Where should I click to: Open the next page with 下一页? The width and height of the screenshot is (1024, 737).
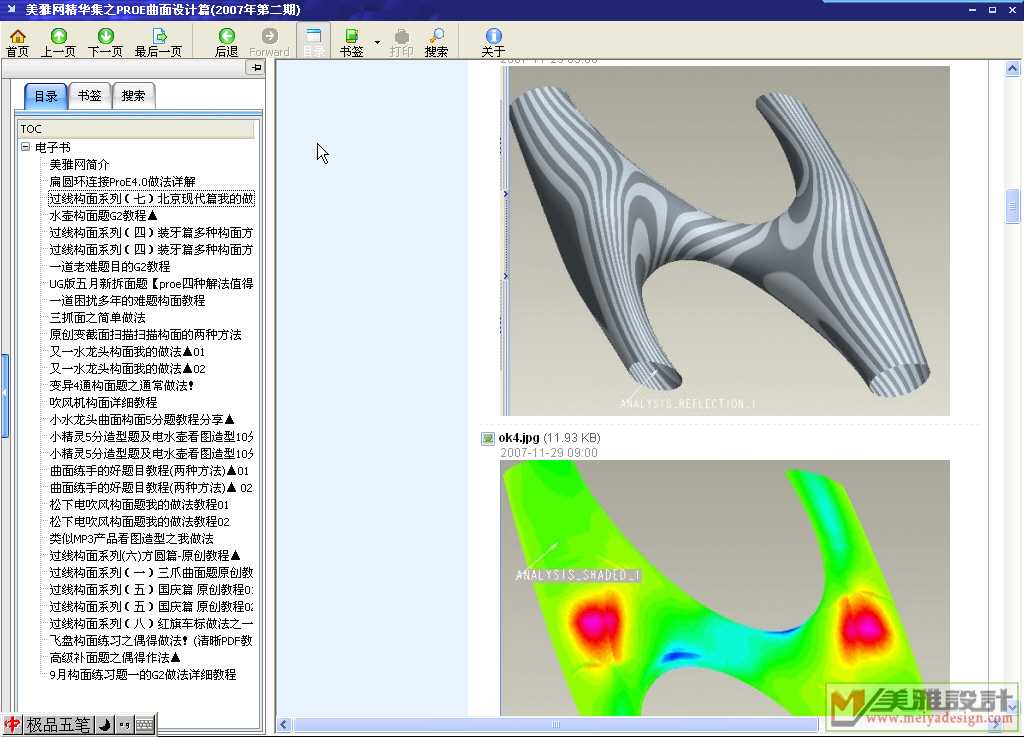point(105,42)
